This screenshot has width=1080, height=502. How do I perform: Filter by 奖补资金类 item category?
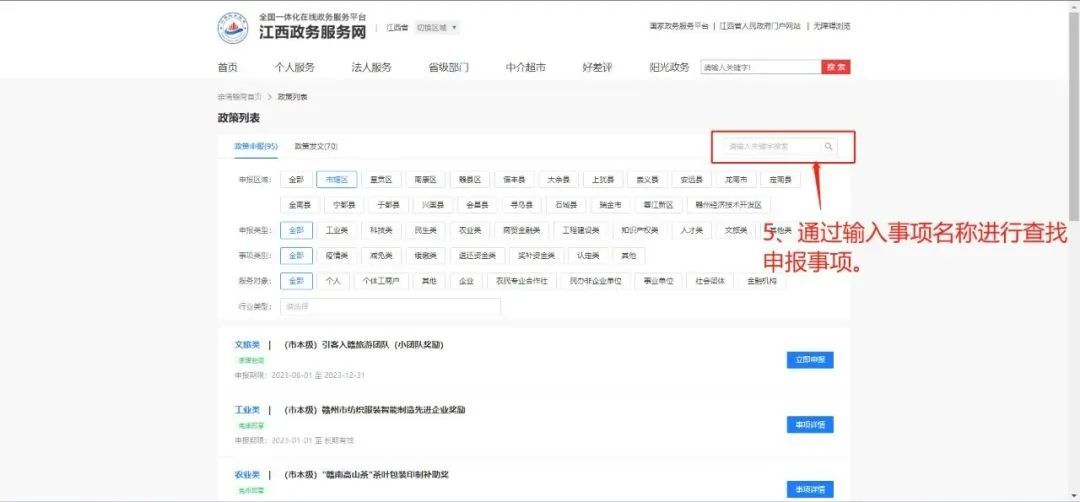tap(537, 255)
